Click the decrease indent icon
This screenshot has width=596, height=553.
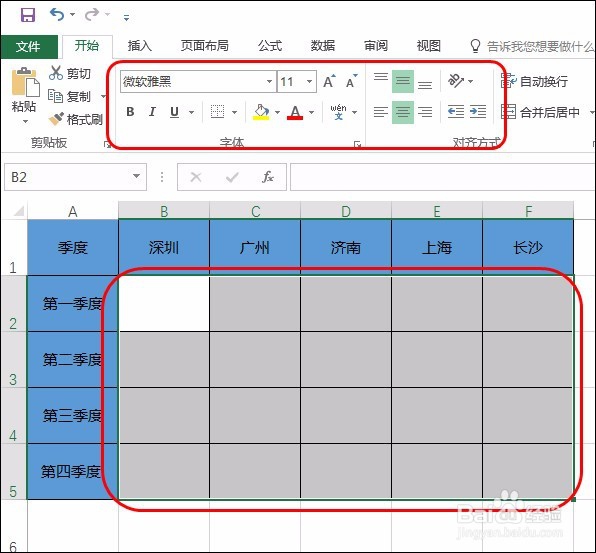456,112
